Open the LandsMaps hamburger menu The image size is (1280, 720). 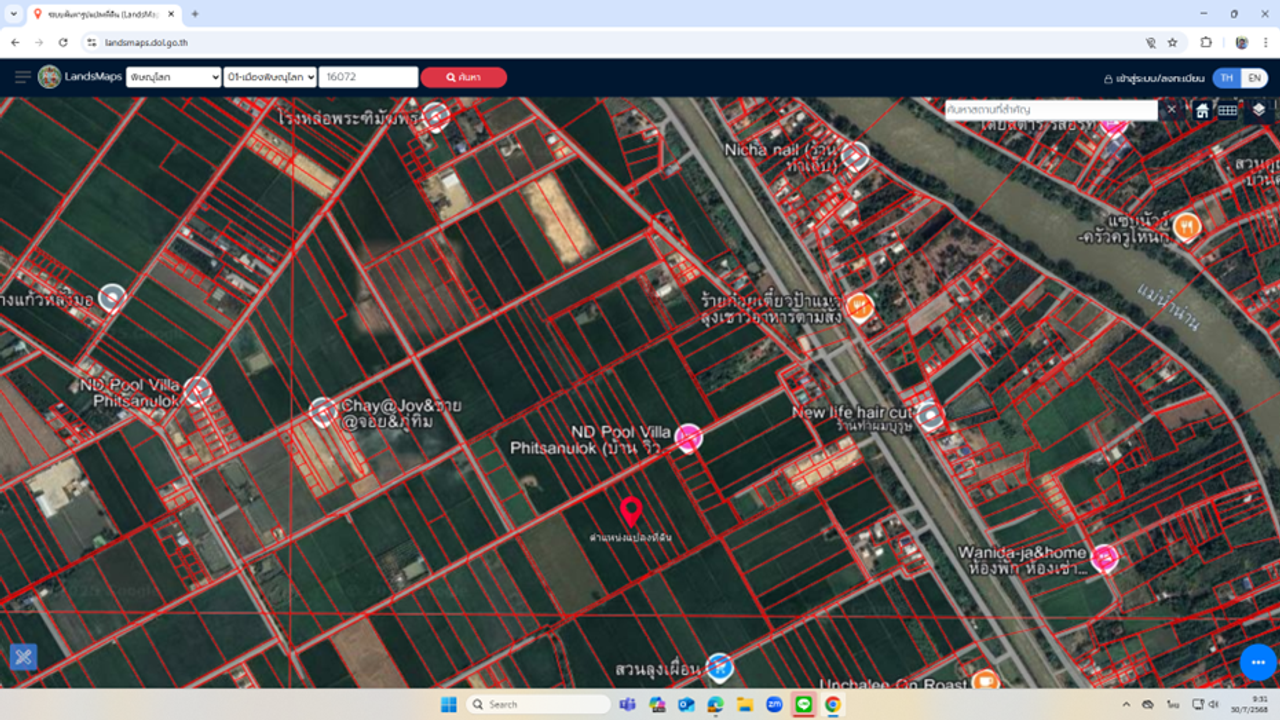22,77
